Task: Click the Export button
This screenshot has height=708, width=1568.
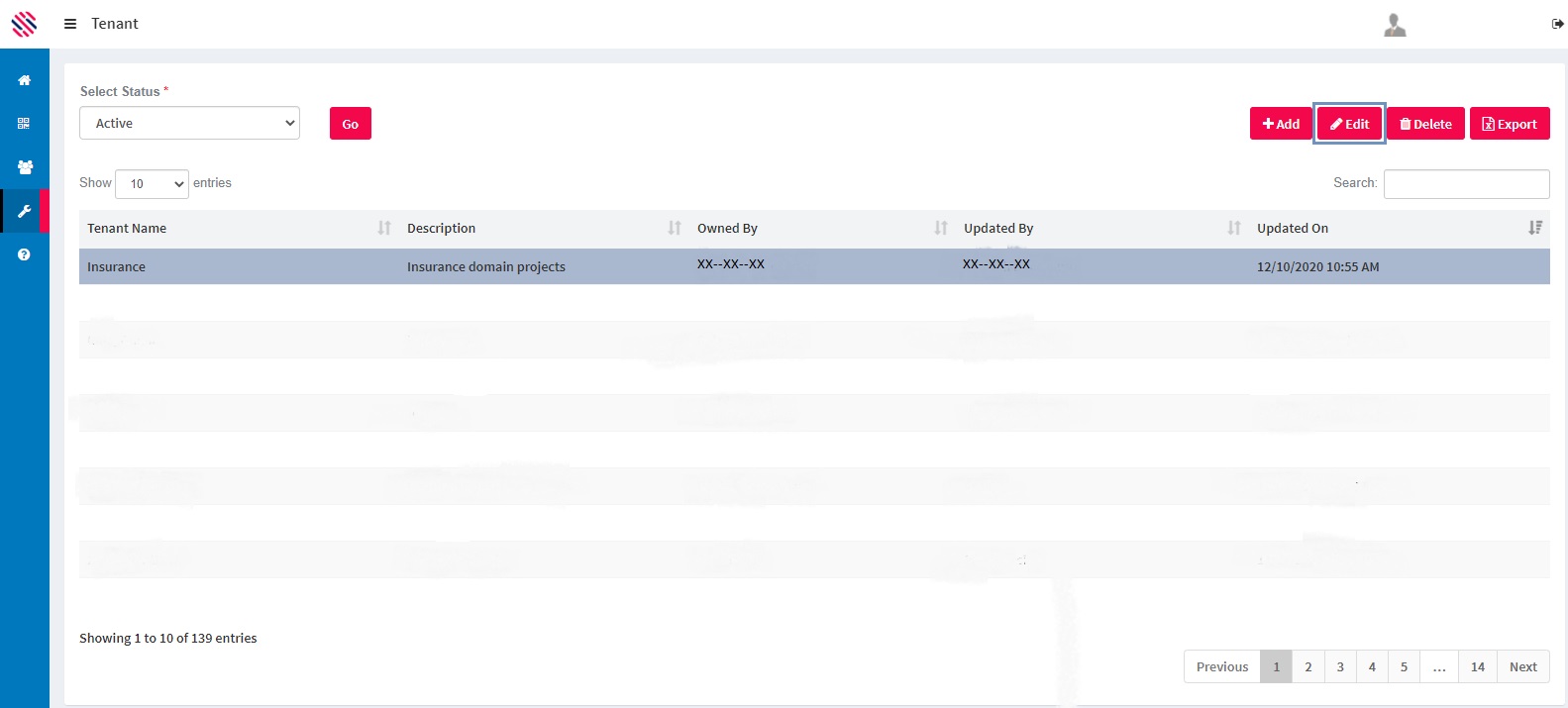Action: point(1509,124)
